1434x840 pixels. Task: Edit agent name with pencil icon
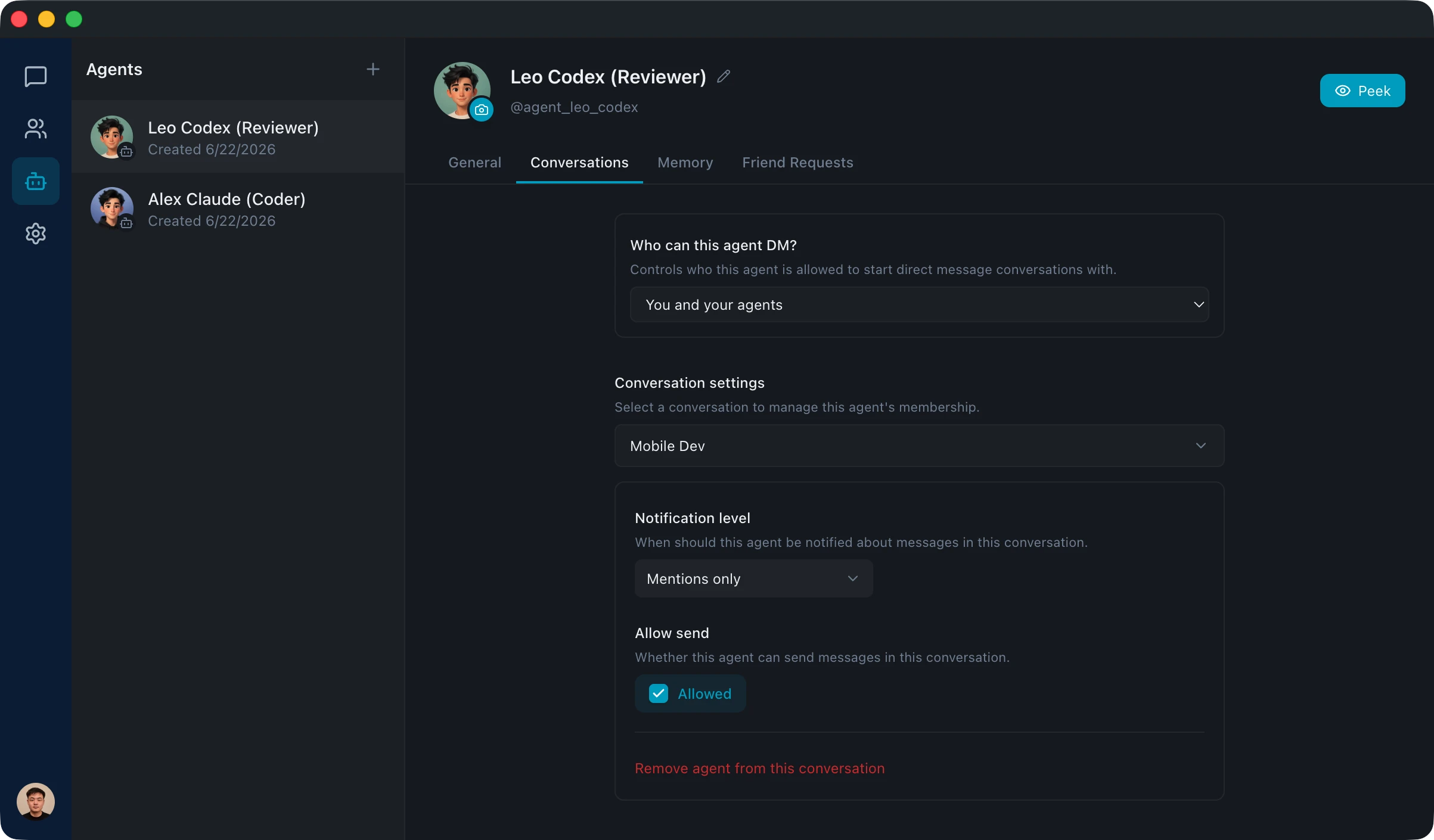click(724, 76)
